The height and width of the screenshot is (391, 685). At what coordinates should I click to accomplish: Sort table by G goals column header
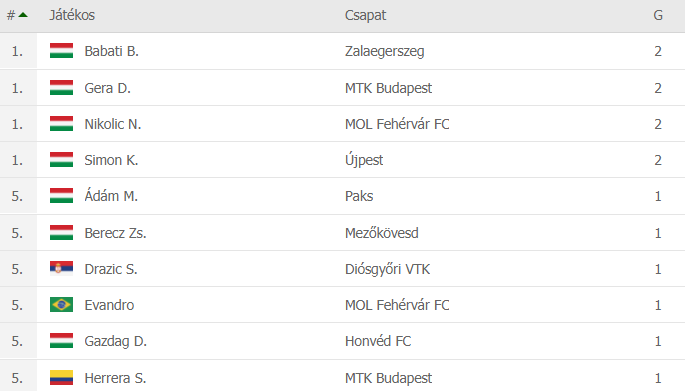[658, 15]
